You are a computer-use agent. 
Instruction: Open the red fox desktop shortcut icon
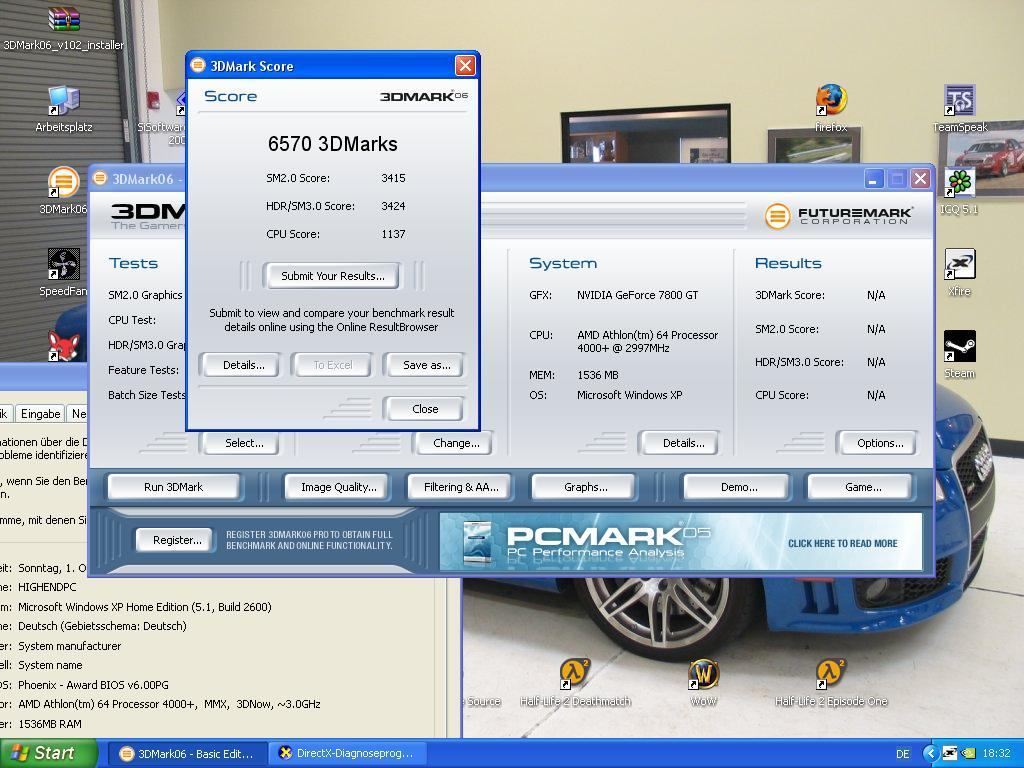point(63,345)
